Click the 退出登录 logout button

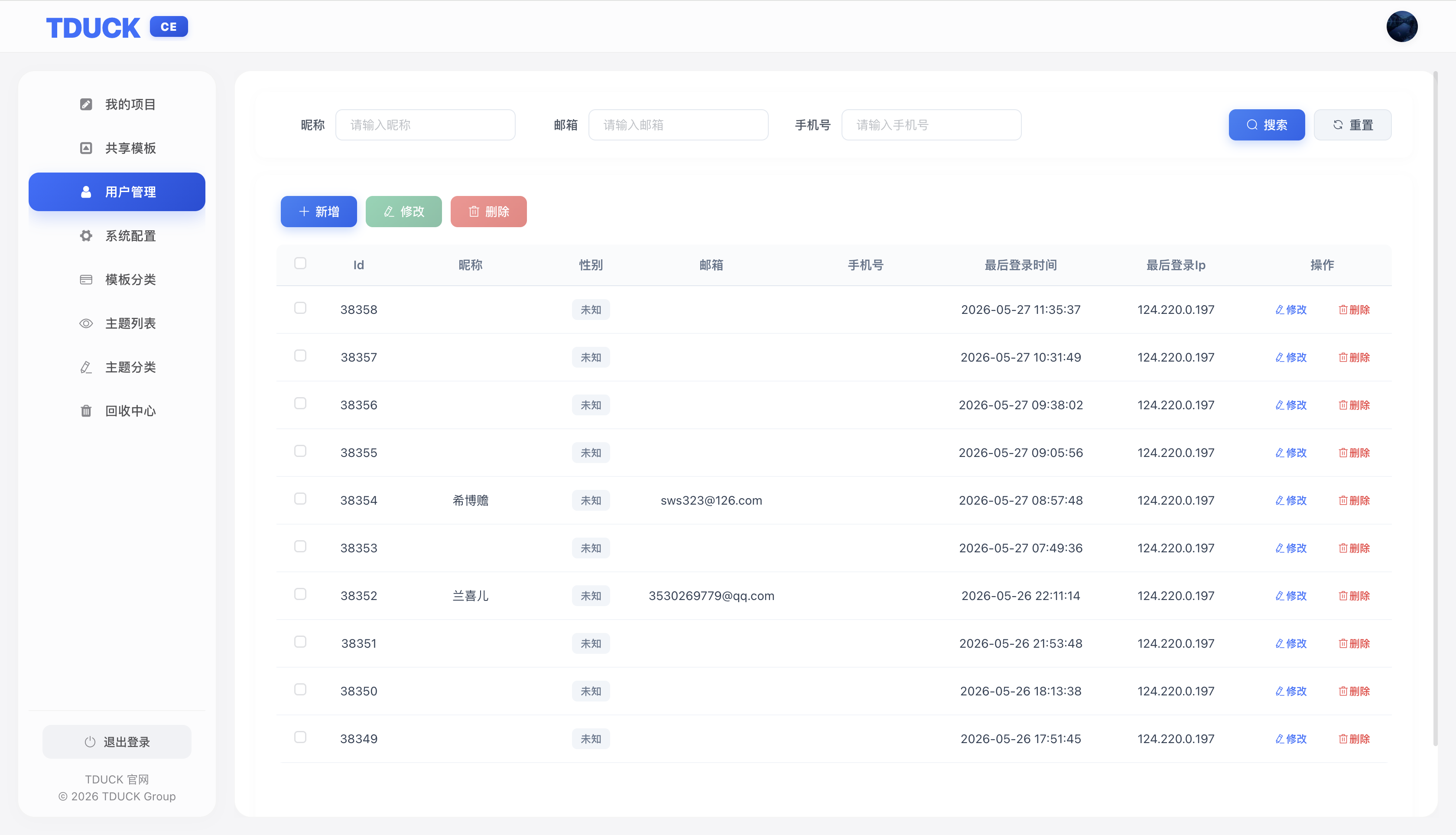coord(117,741)
